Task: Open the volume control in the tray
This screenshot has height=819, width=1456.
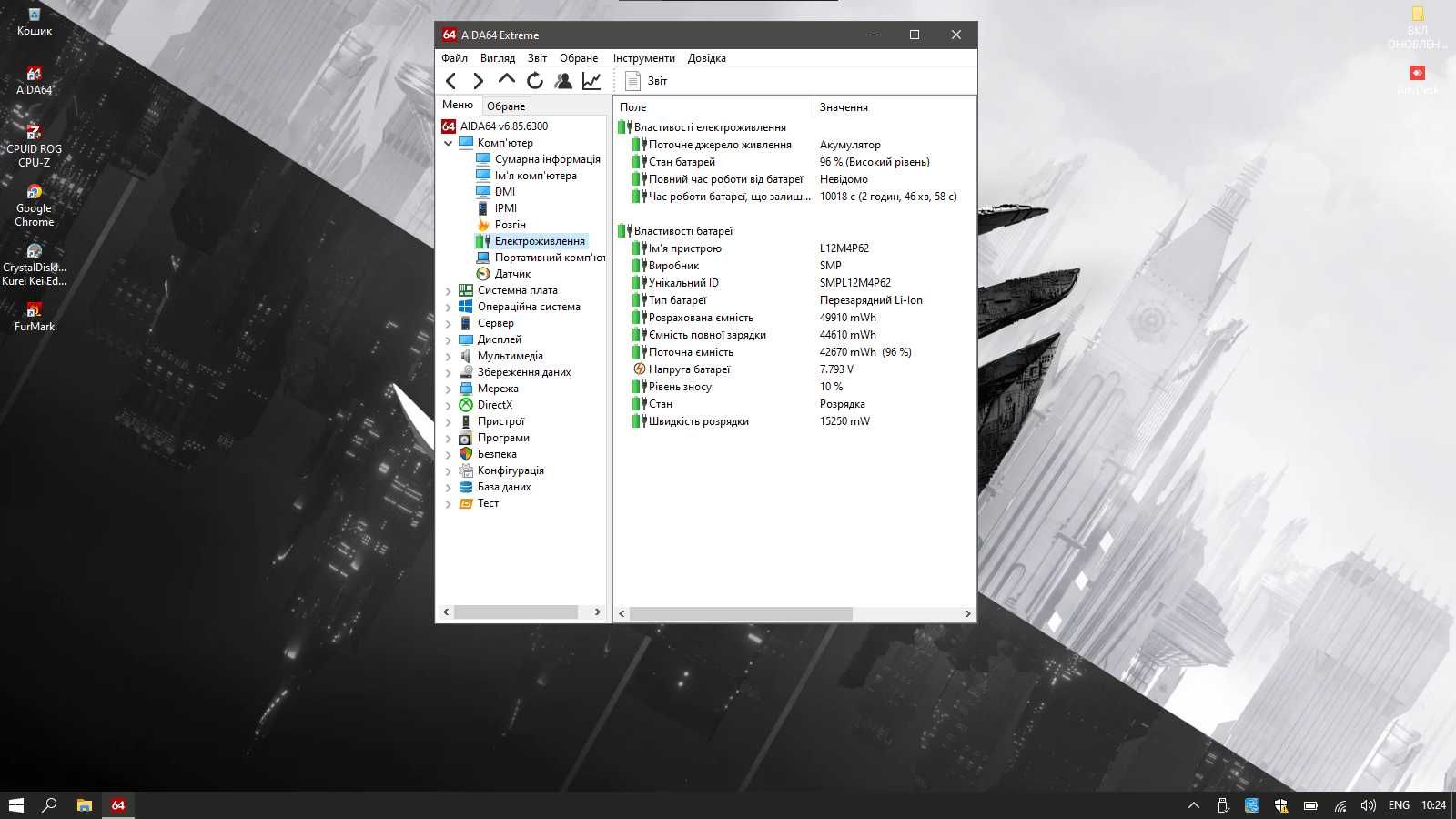Action: [x=1368, y=805]
